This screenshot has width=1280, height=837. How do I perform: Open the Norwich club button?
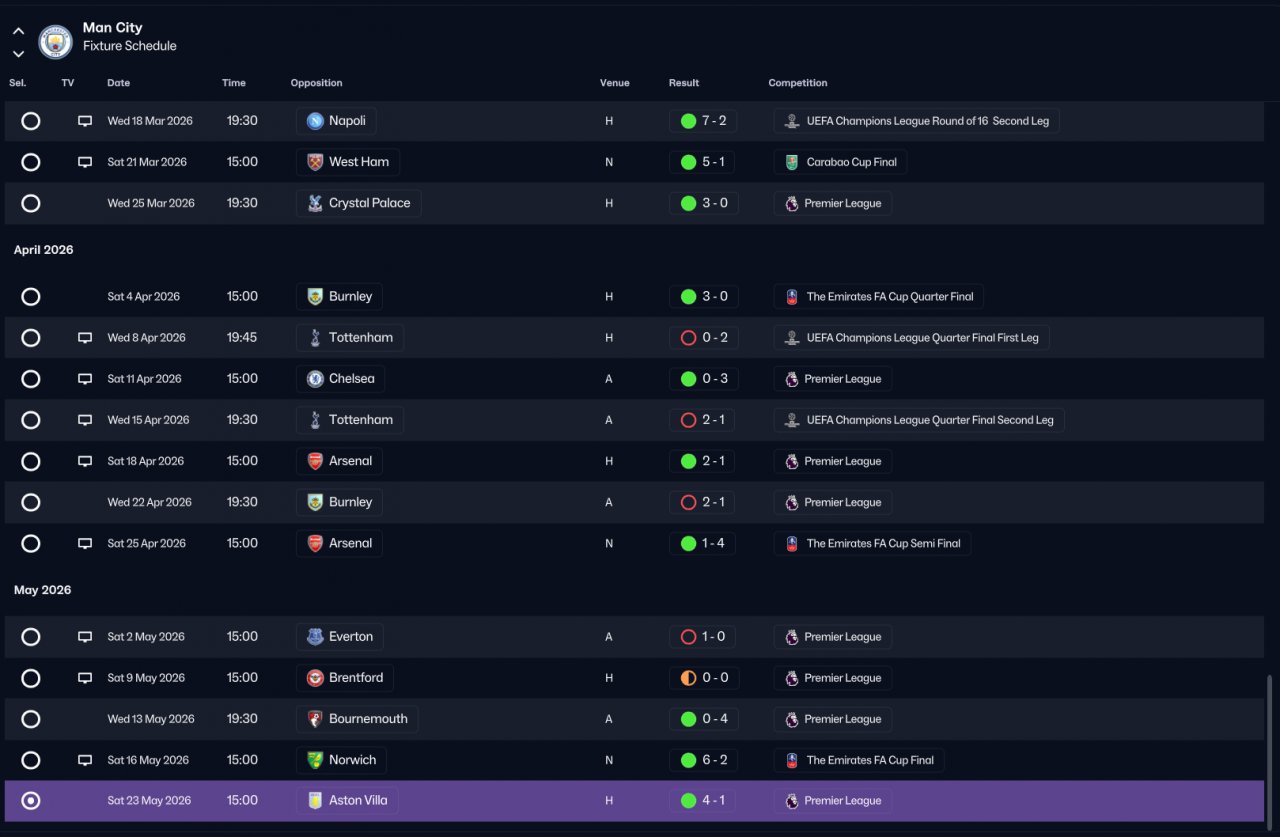coord(341,760)
